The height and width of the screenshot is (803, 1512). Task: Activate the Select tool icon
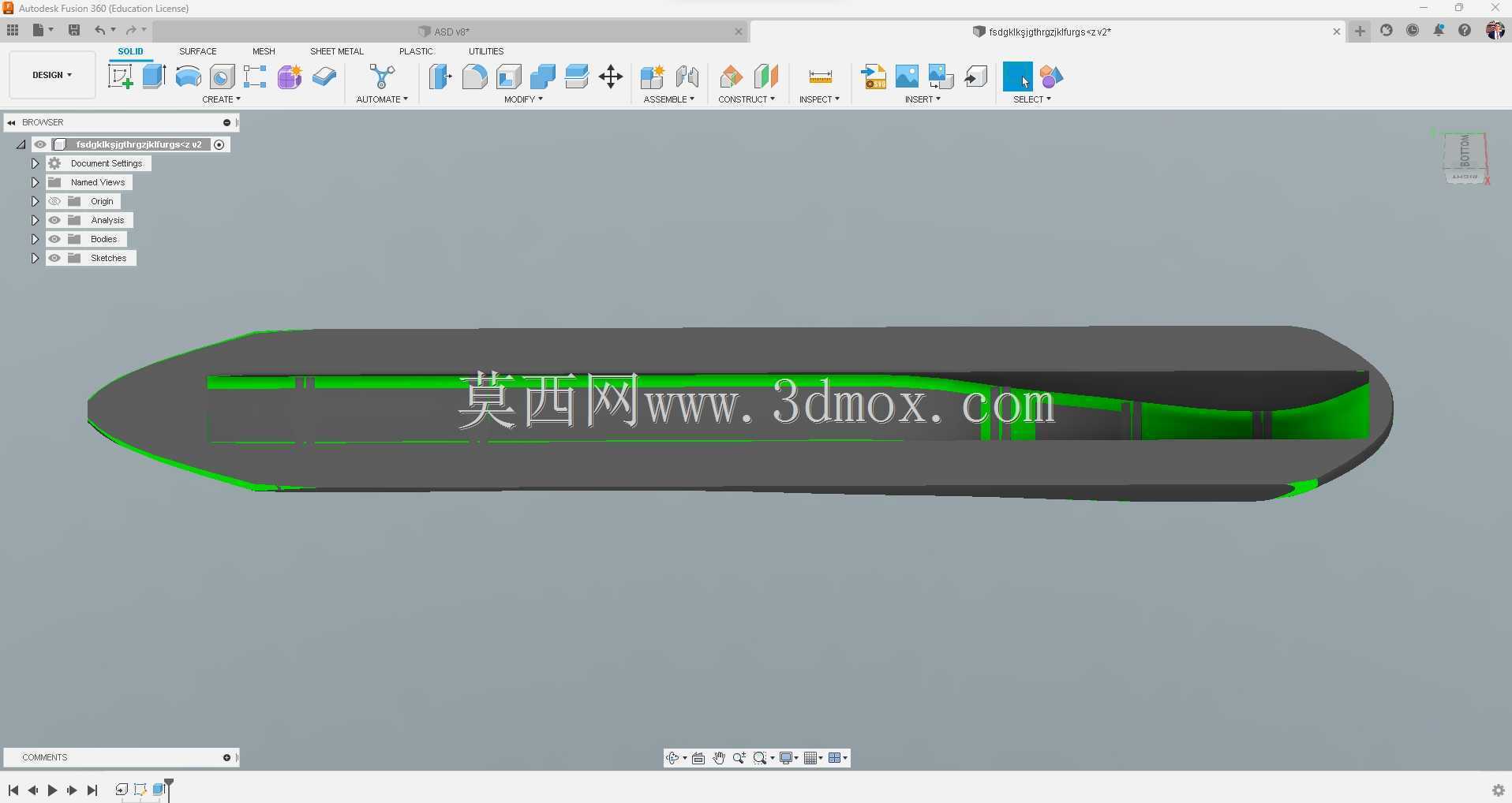(x=1017, y=77)
